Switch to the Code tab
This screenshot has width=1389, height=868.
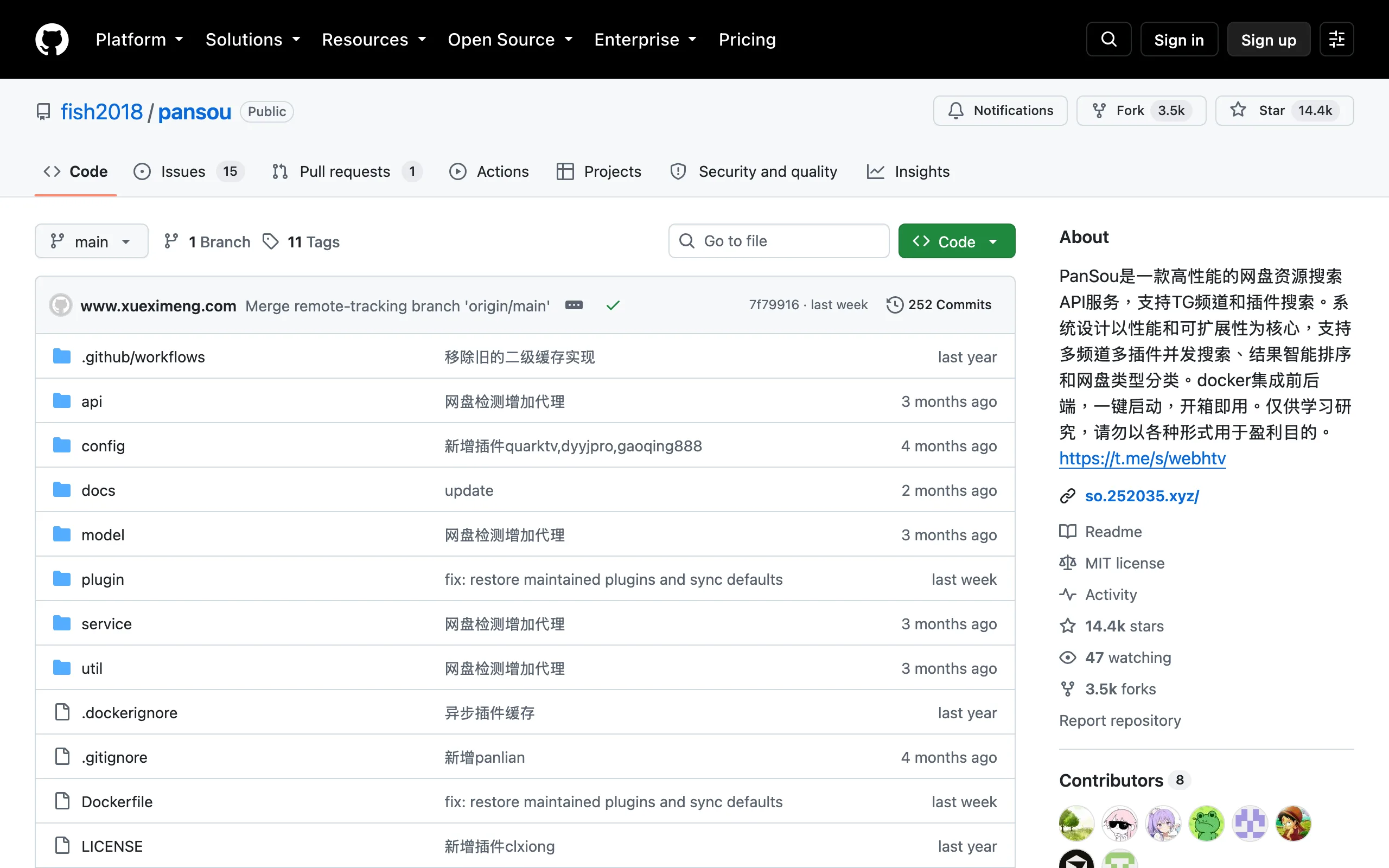(76, 171)
